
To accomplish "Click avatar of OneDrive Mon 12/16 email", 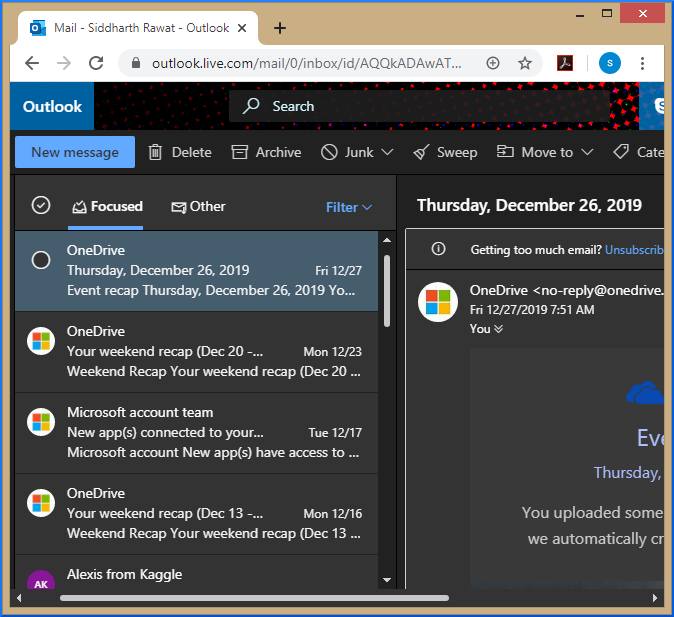I will coord(41,503).
